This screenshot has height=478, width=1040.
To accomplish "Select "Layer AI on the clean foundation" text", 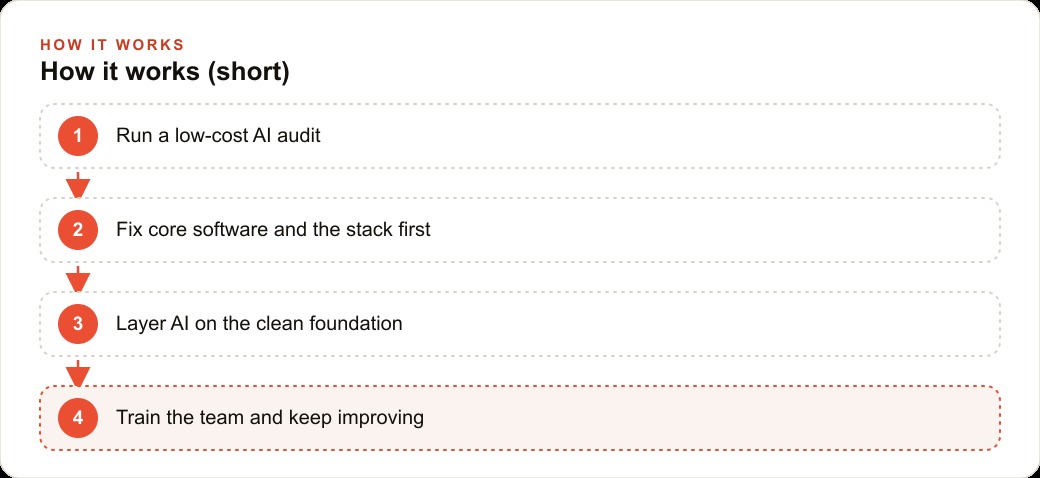I will [259, 324].
